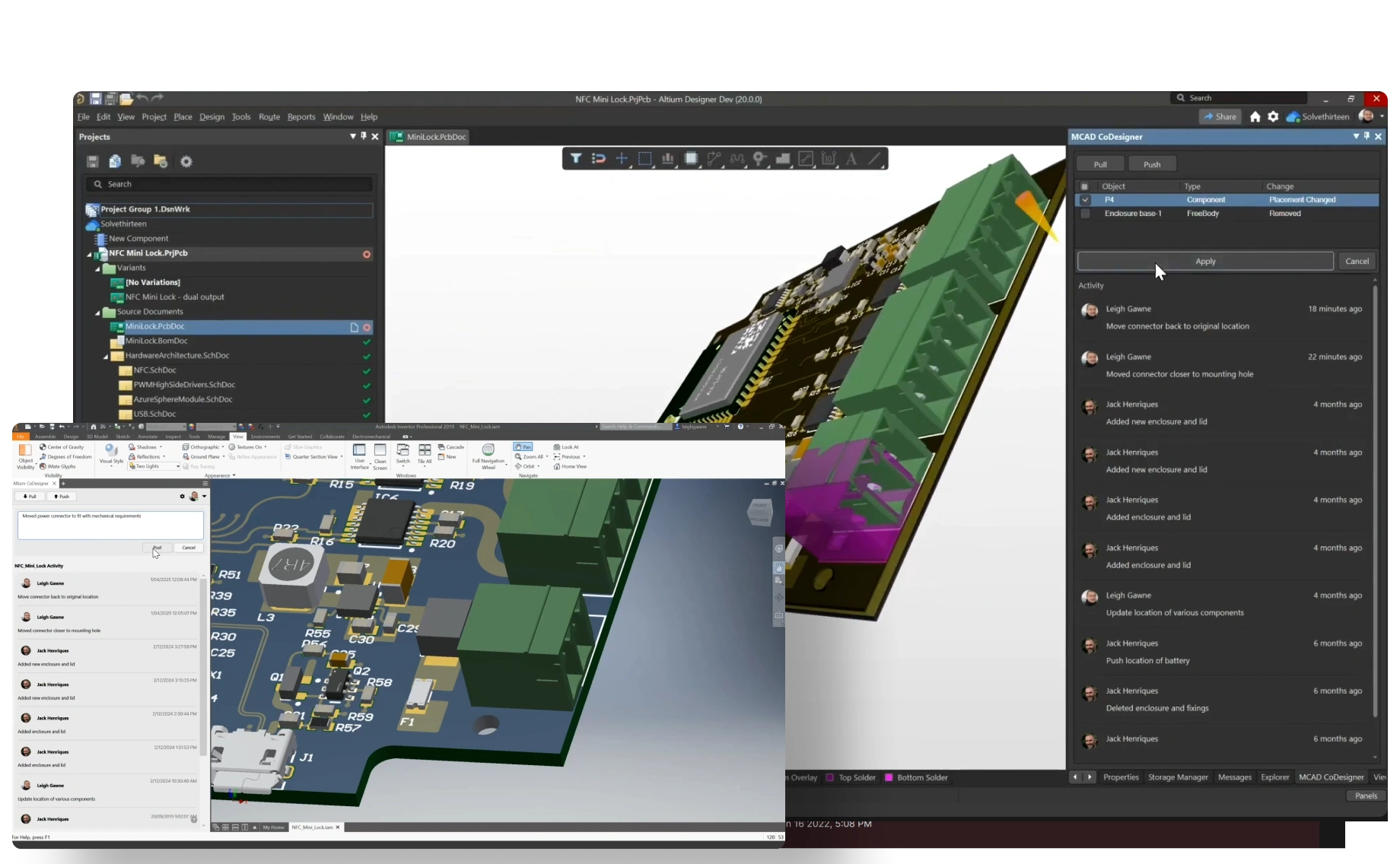Click the Projects panel search field
The height and width of the screenshot is (864, 1400).
click(228, 184)
